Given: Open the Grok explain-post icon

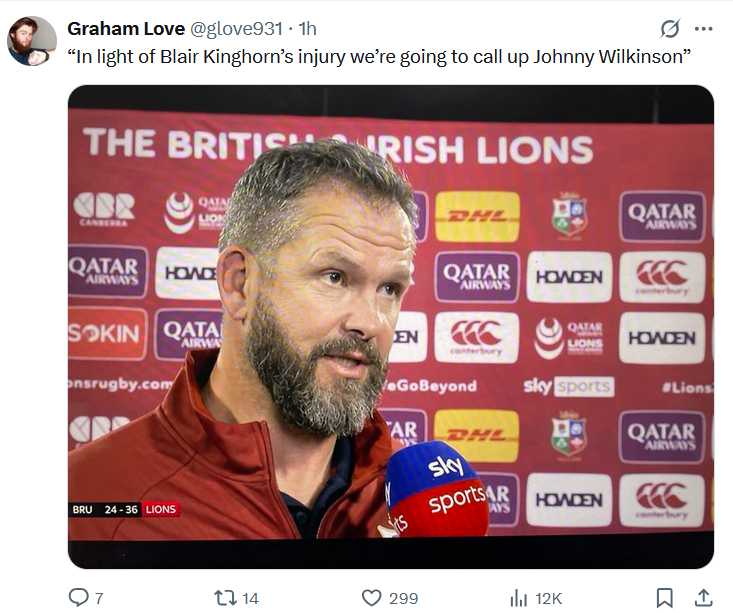Looking at the screenshot, I should [669, 29].
